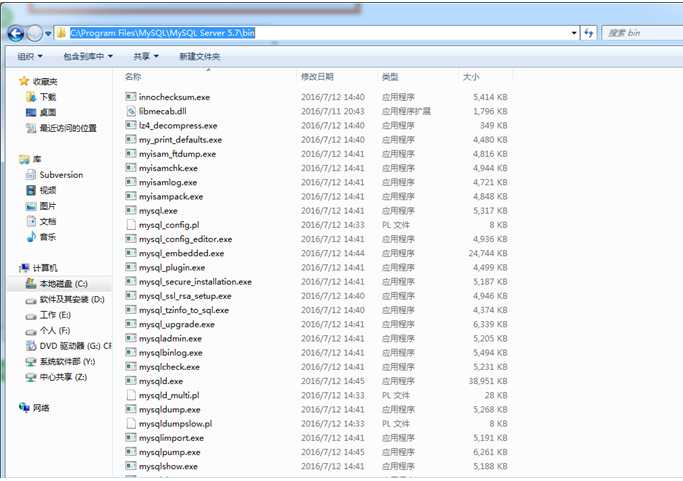Sort by the 类型 column header
Image resolution: width=683 pixels, height=481 pixels.
click(x=390, y=77)
